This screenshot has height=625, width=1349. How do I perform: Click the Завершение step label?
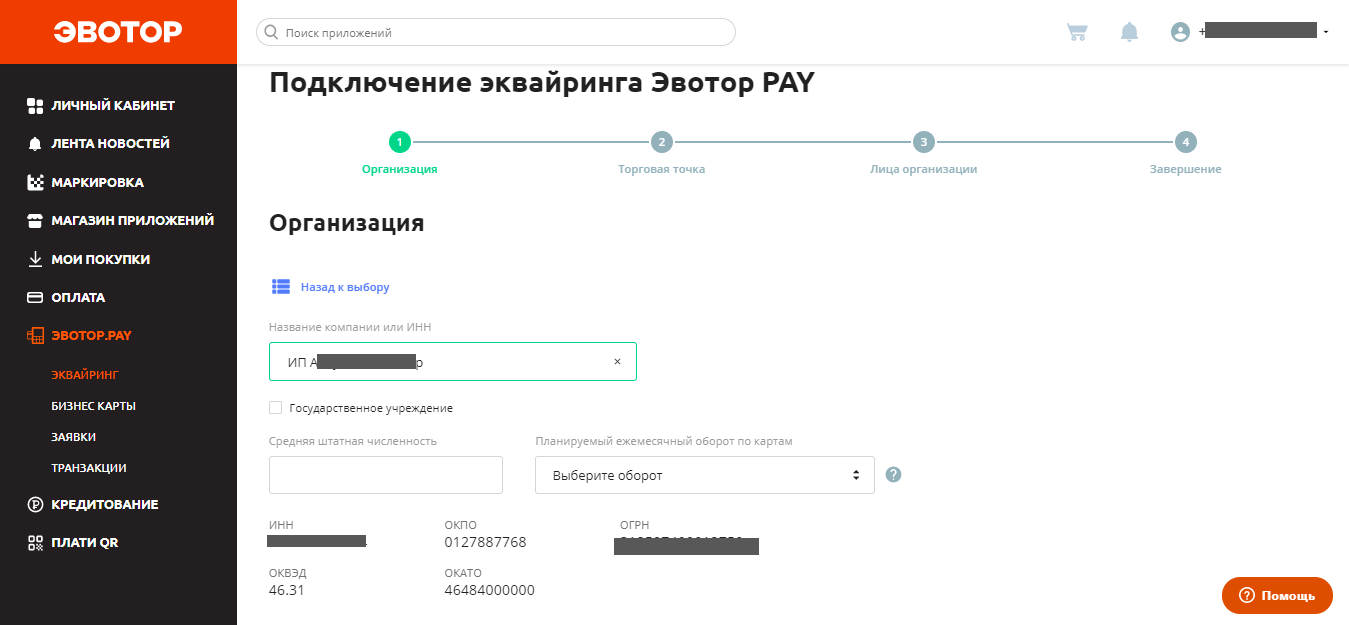click(x=1185, y=169)
